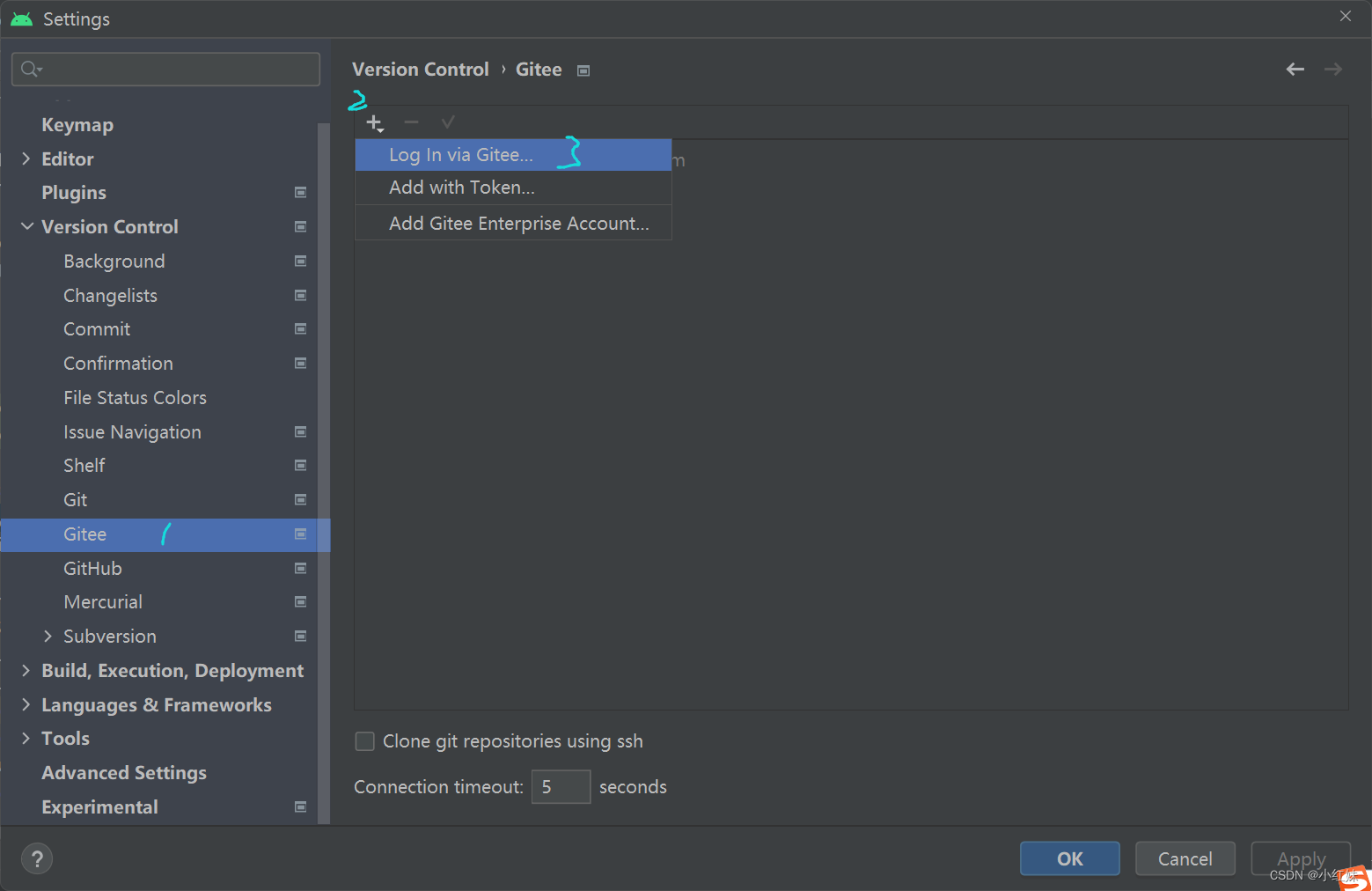Expand Languages & Frameworks section

(26, 704)
